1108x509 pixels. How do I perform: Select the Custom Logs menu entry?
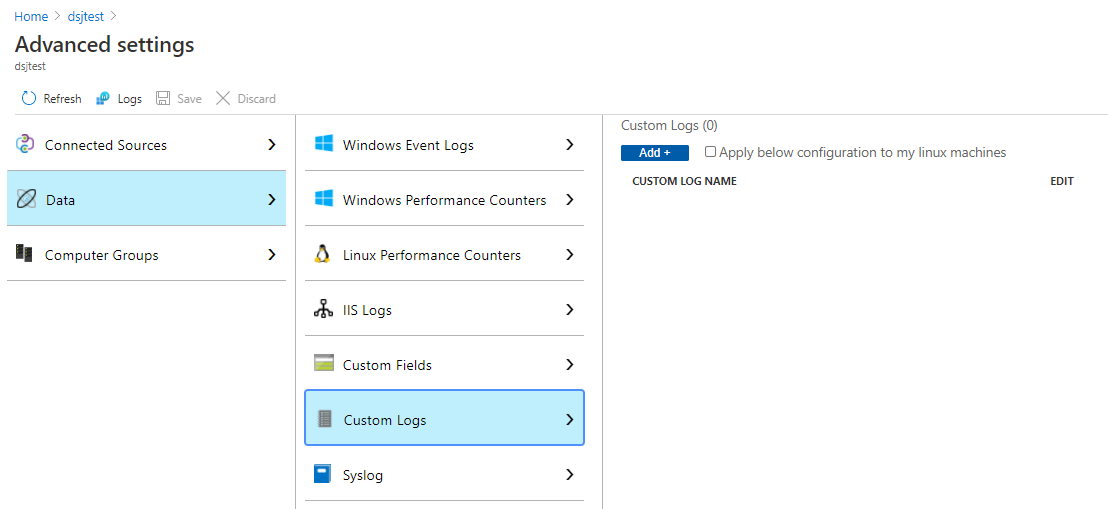coord(443,419)
